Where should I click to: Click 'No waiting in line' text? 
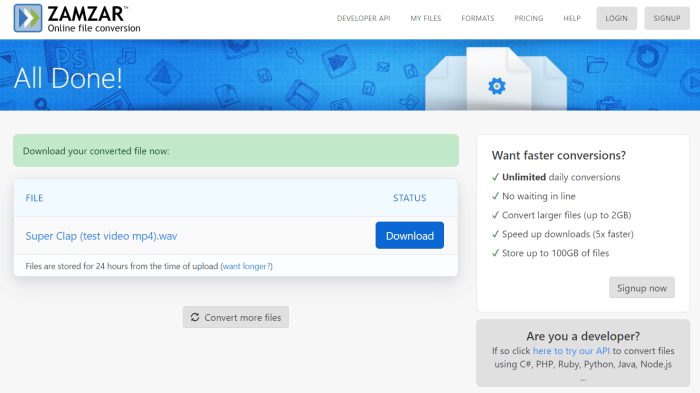[538, 196]
